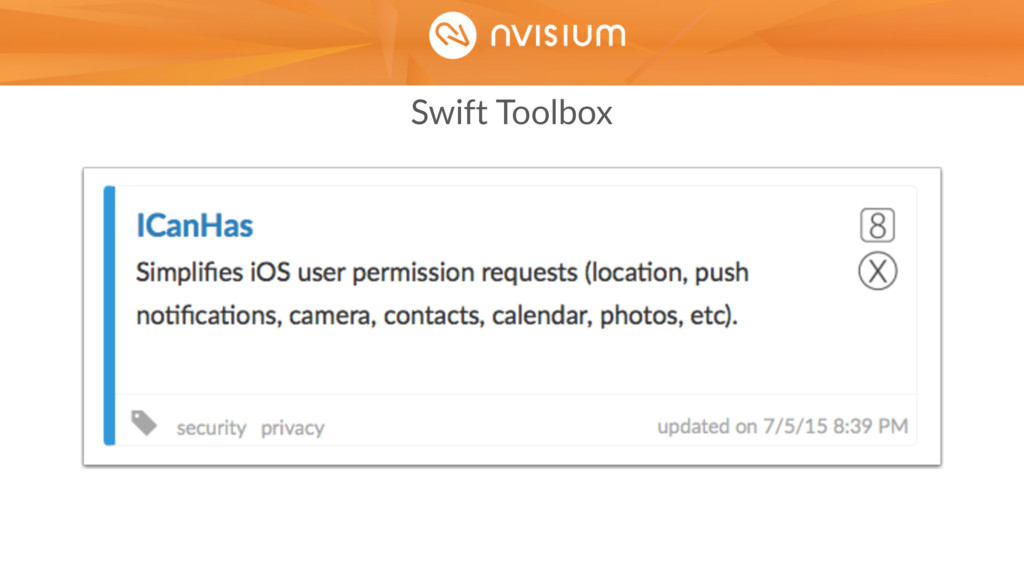
Task: Click the "notifications, camera, contacts" description line
Action: [436, 315]
